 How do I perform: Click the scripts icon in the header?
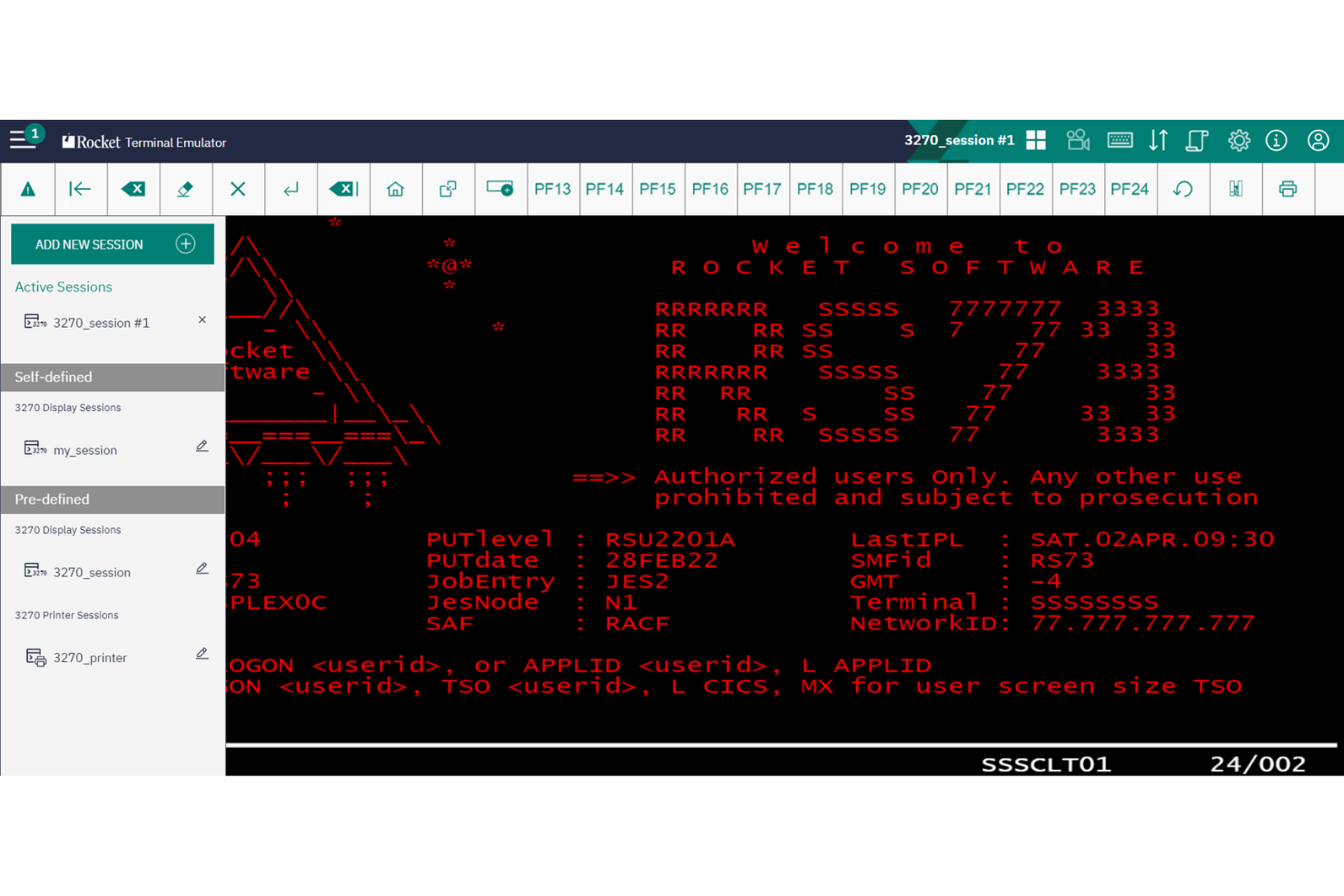pyautogui.click(x=1197, y=140)
